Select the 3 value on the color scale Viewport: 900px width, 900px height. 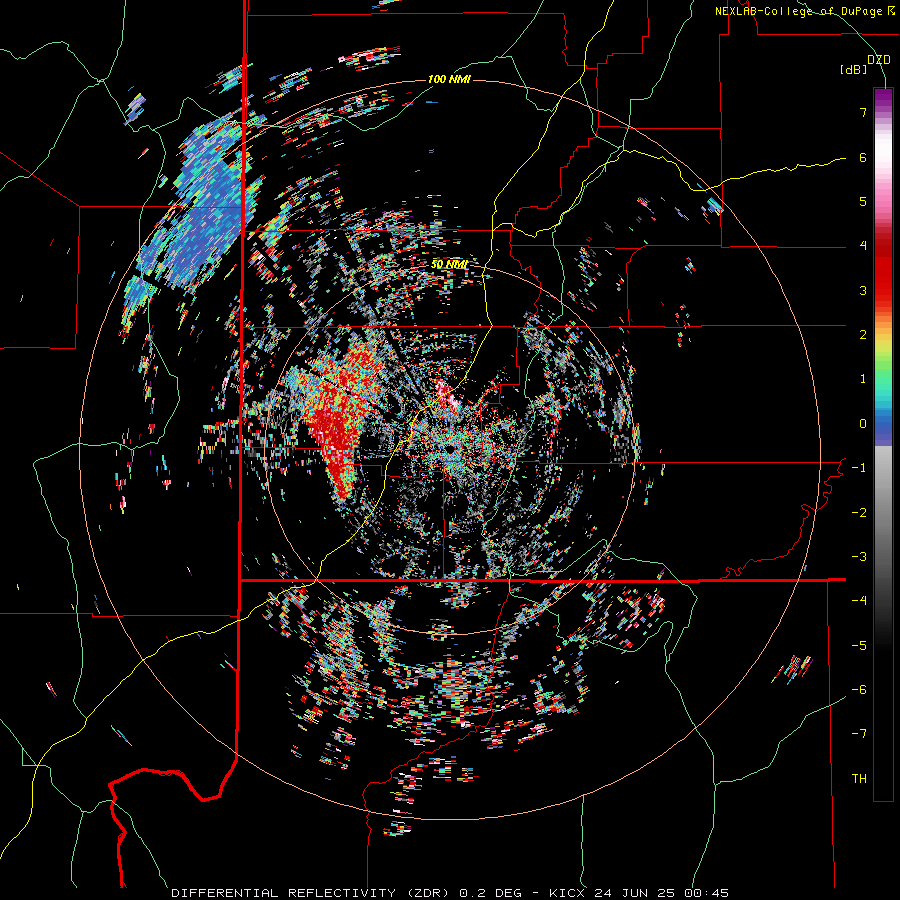863,290
